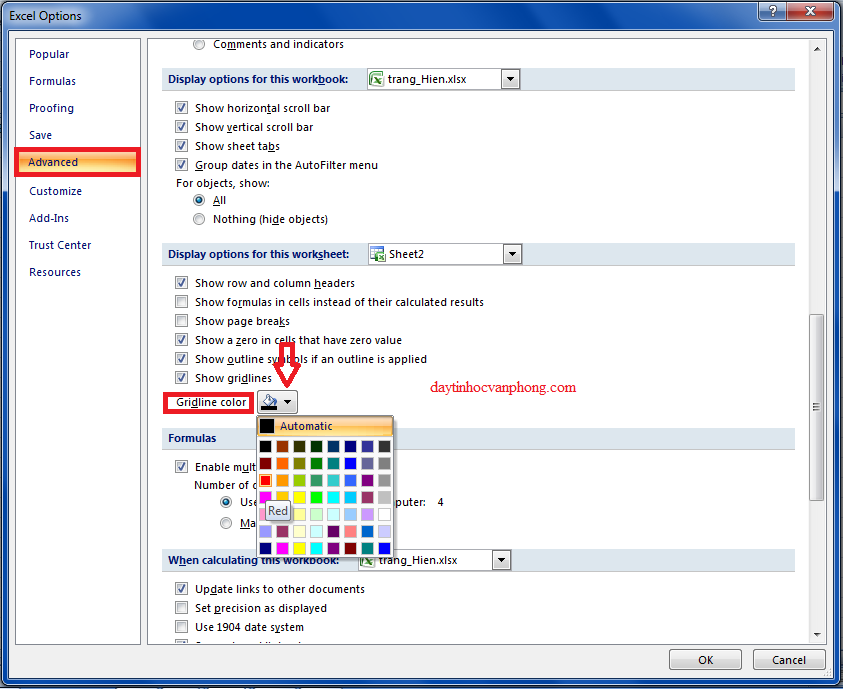Click the Excel file icon beside trang_Hien.xlsx in Display options
The height and width of the screenshot is (689, 843).
pyautogui.click(x=376, y=80)
